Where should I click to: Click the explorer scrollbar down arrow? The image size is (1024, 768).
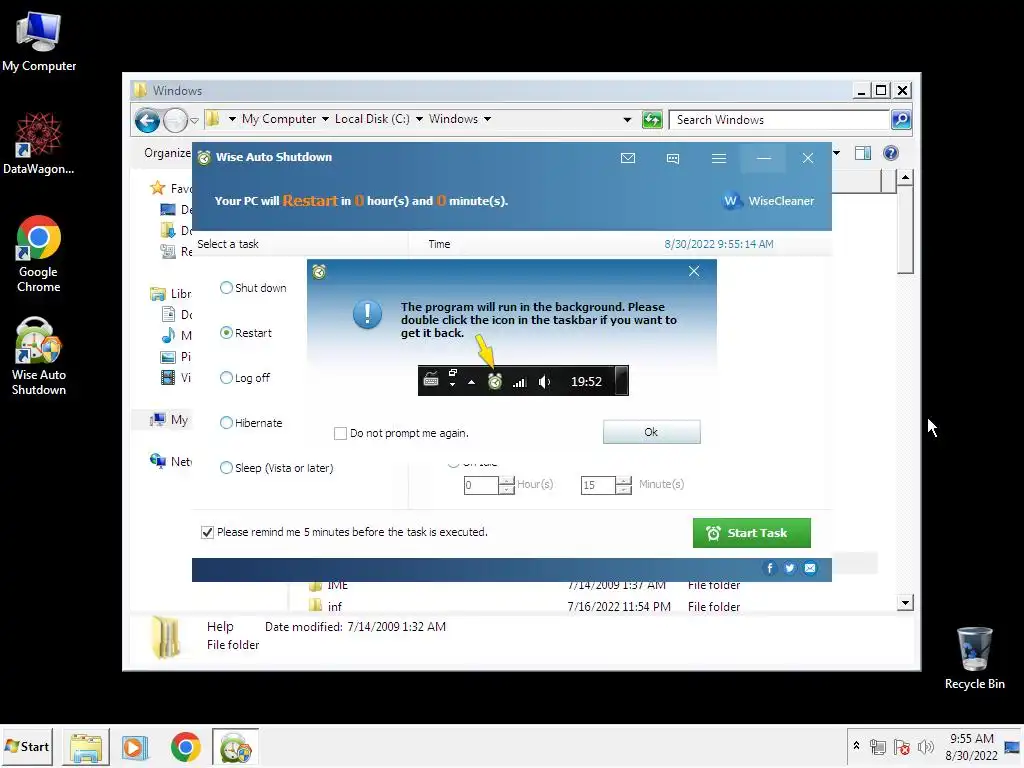click(x=905, y=603)
